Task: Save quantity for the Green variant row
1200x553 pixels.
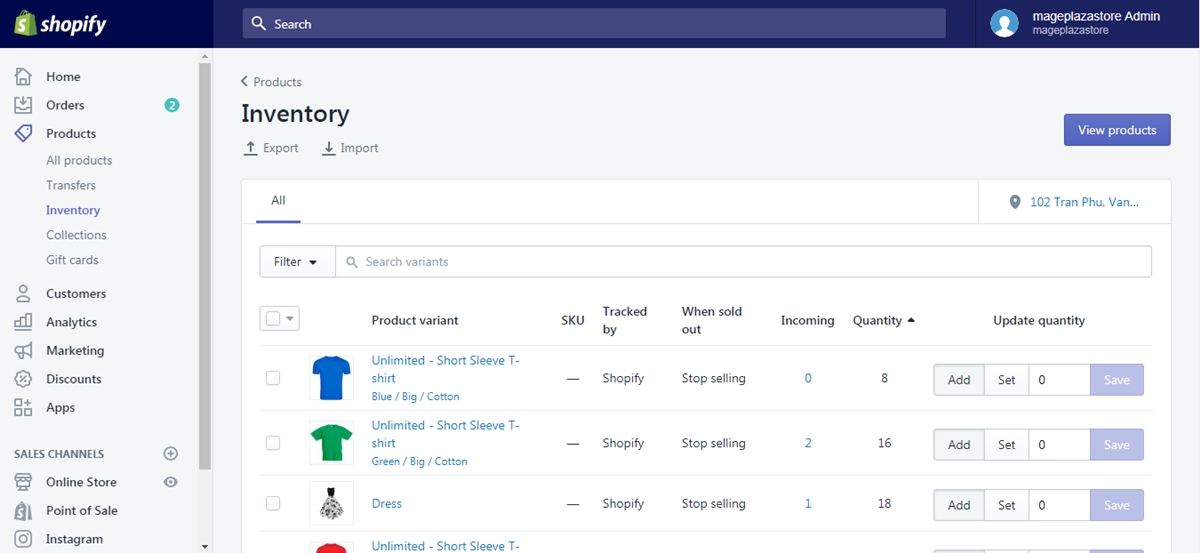Action: (1117, 445)
